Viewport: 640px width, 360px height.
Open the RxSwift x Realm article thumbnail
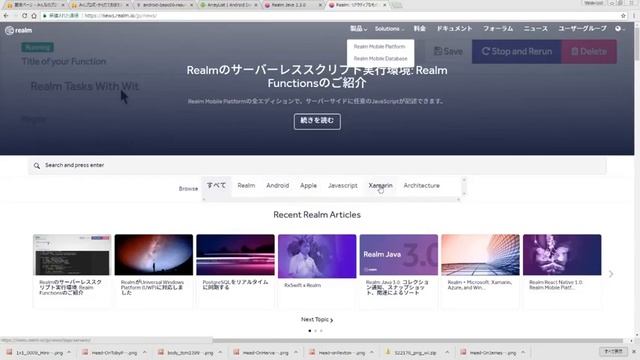point(317,256)
